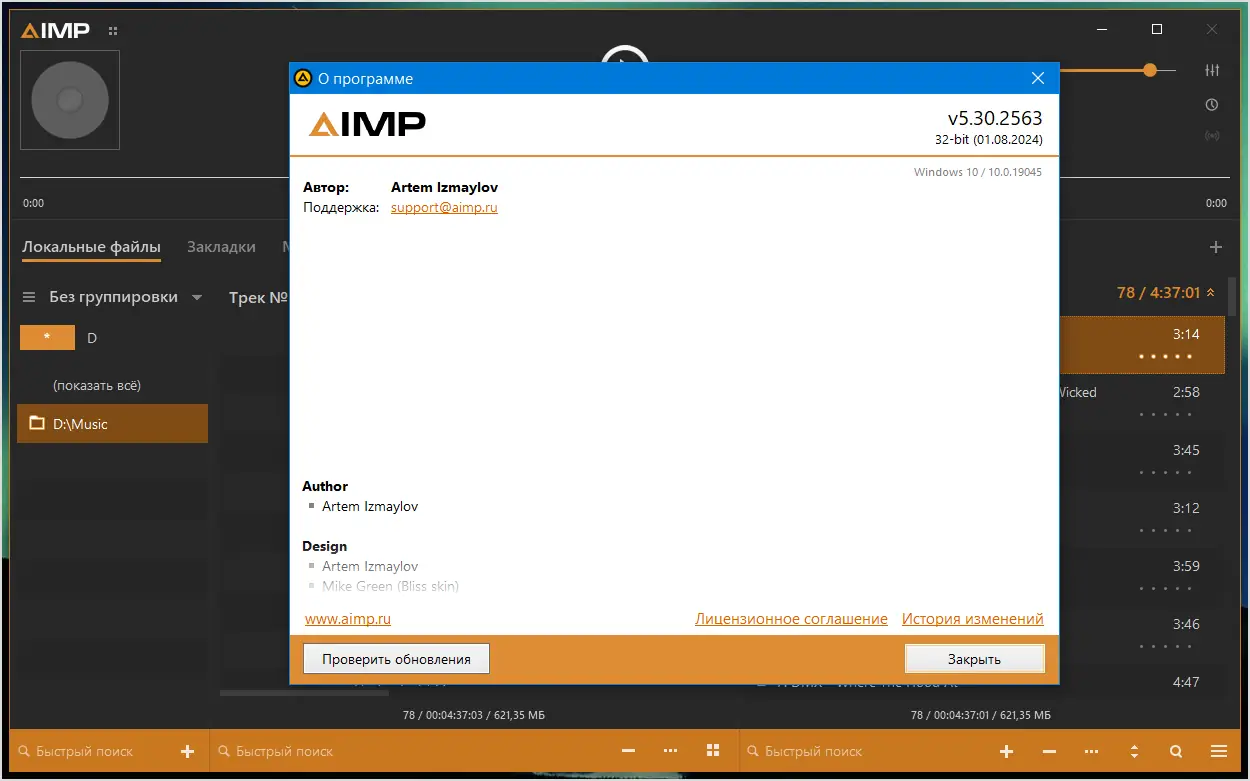Open the support@aimp.ru link
Image resolution: width=1250 pixels, height=781 pixels.
[x=444, y=207]
